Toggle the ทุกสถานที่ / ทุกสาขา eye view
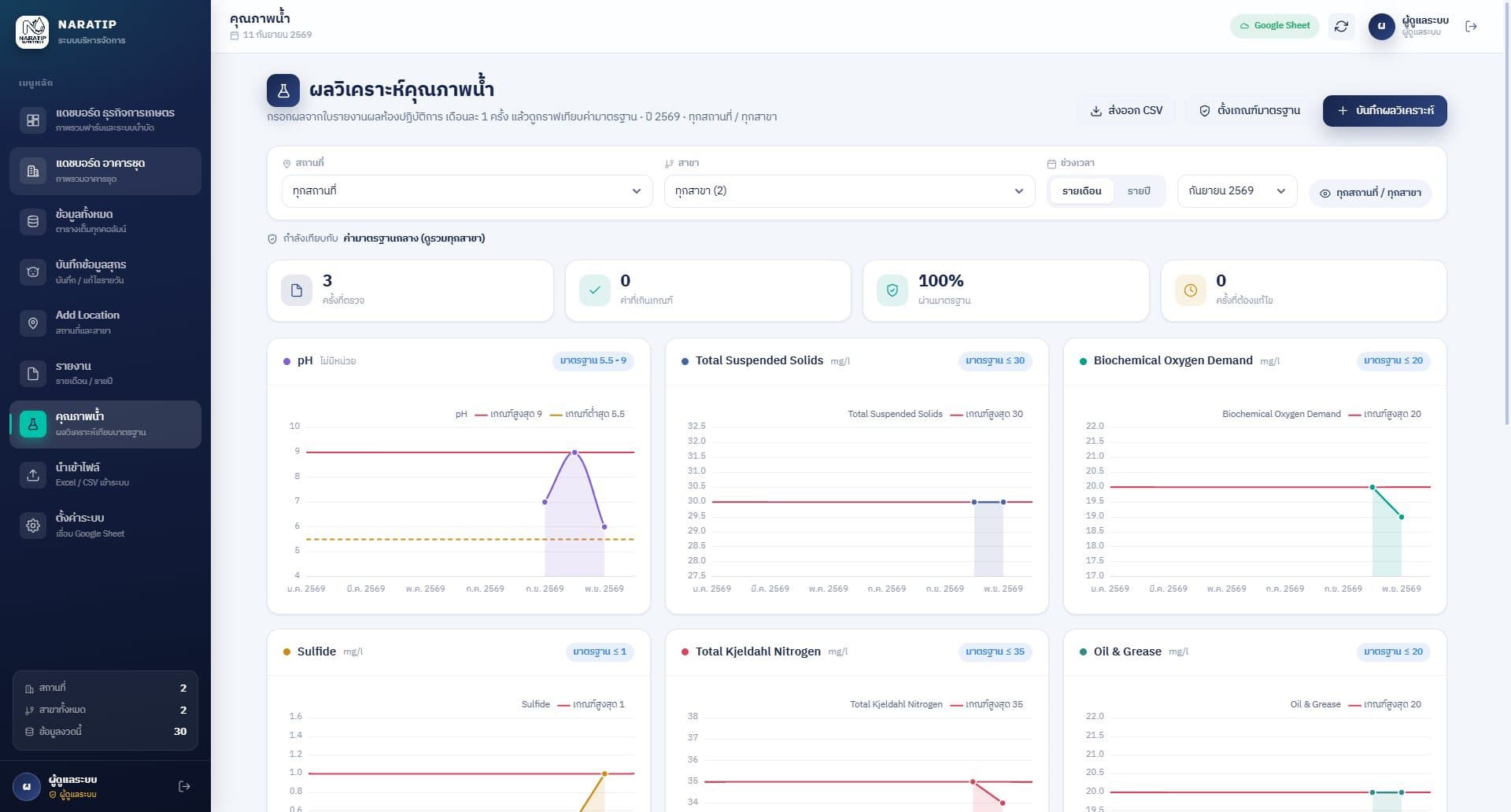The height and width of the screenshot is (812, 1511). (1370, 193)
